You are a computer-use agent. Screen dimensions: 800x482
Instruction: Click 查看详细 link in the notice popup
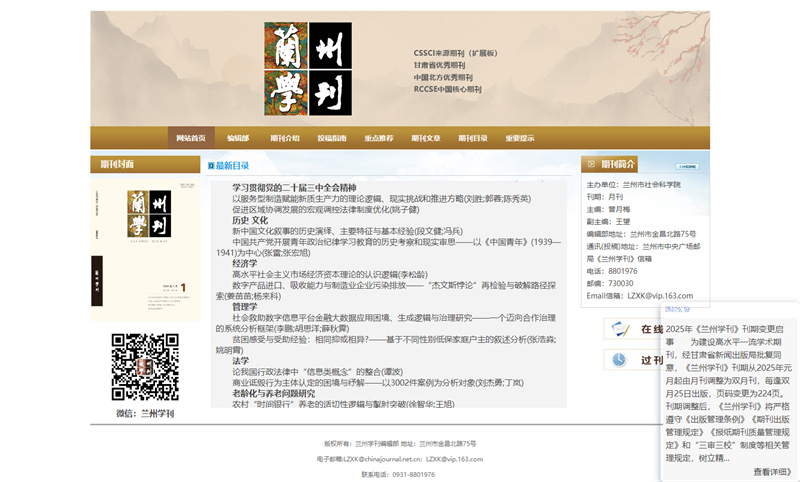(x=771, y=471)
